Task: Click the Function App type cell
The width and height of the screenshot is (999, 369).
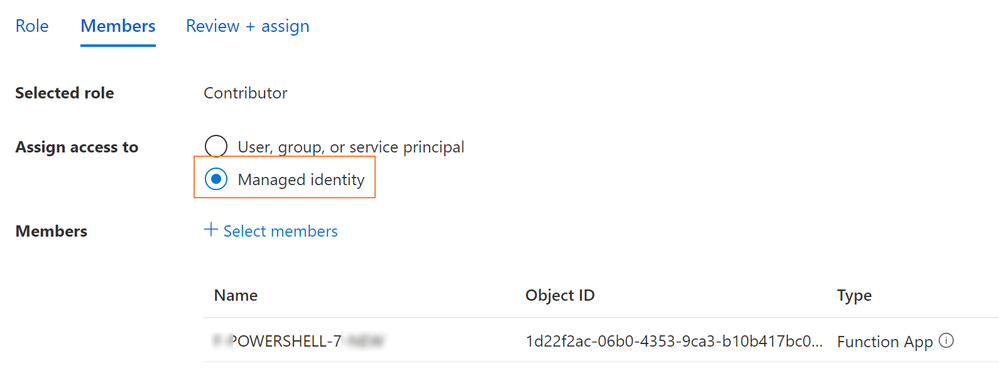Action: pos(885,342)
